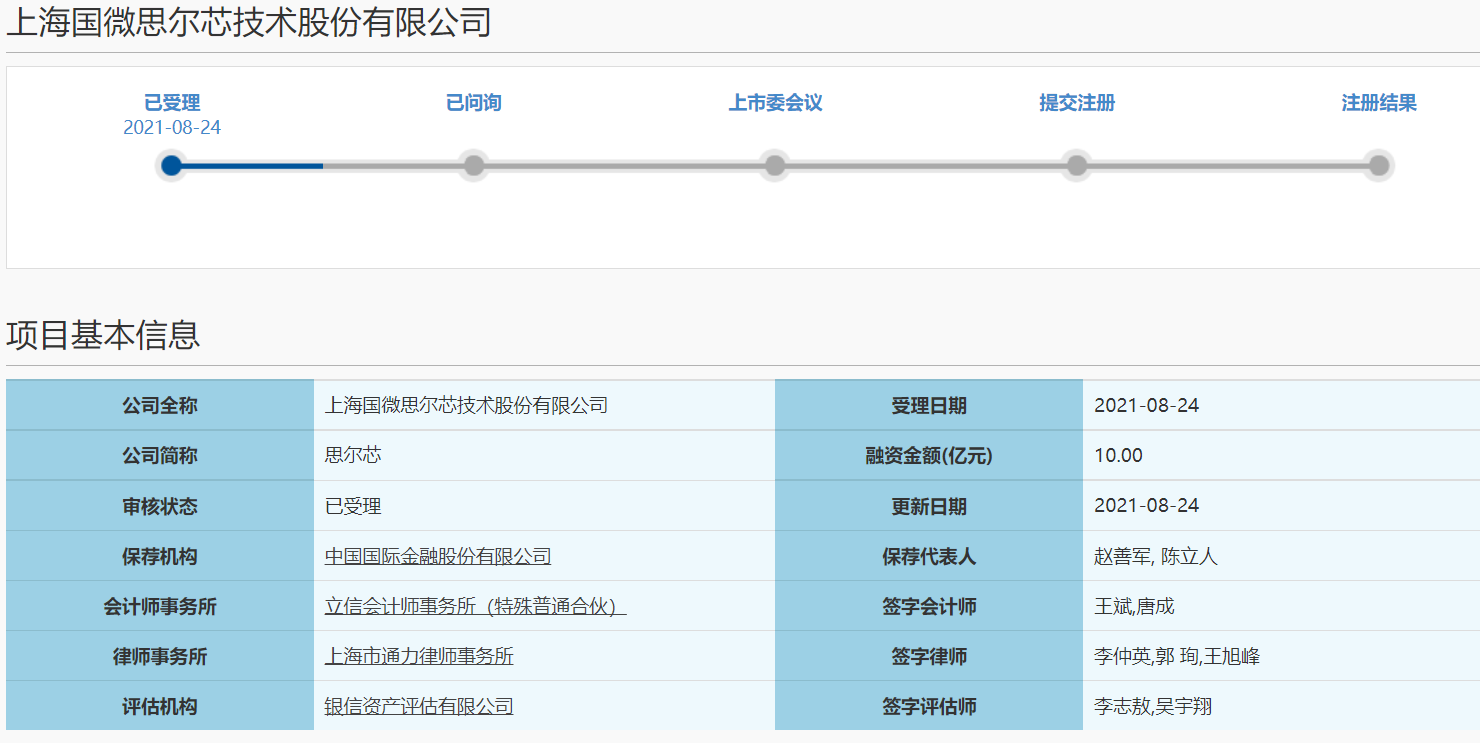Open the 上海市通力律师事务所 law firm link

coord(419,656)
